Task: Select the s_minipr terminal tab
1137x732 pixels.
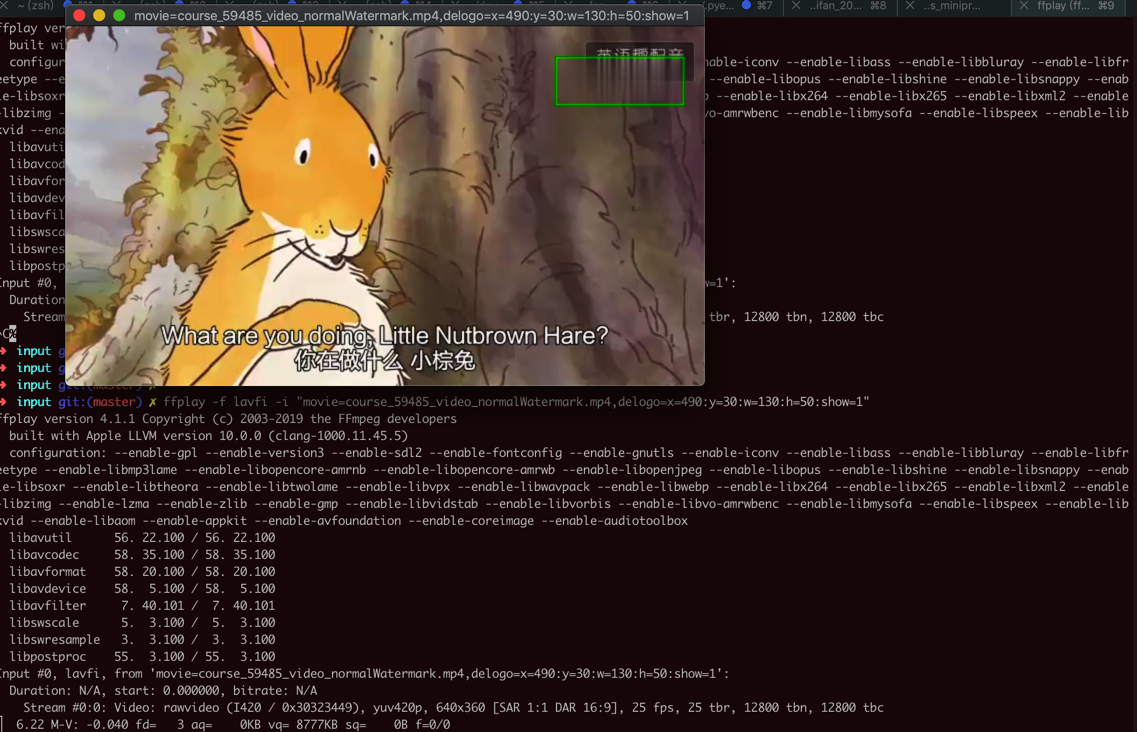Action: (951, 6)
